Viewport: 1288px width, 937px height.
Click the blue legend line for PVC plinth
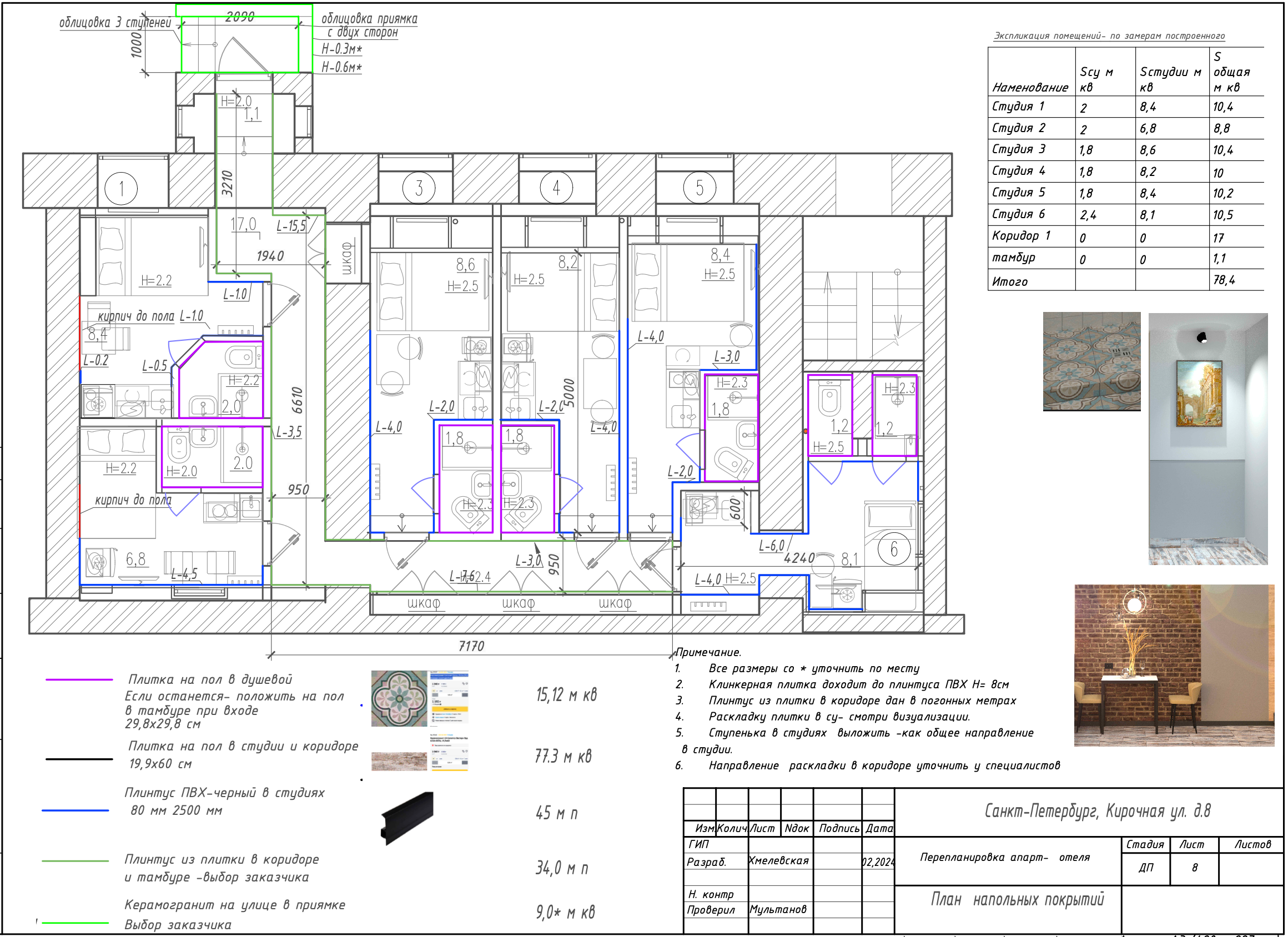pos(75,811)
